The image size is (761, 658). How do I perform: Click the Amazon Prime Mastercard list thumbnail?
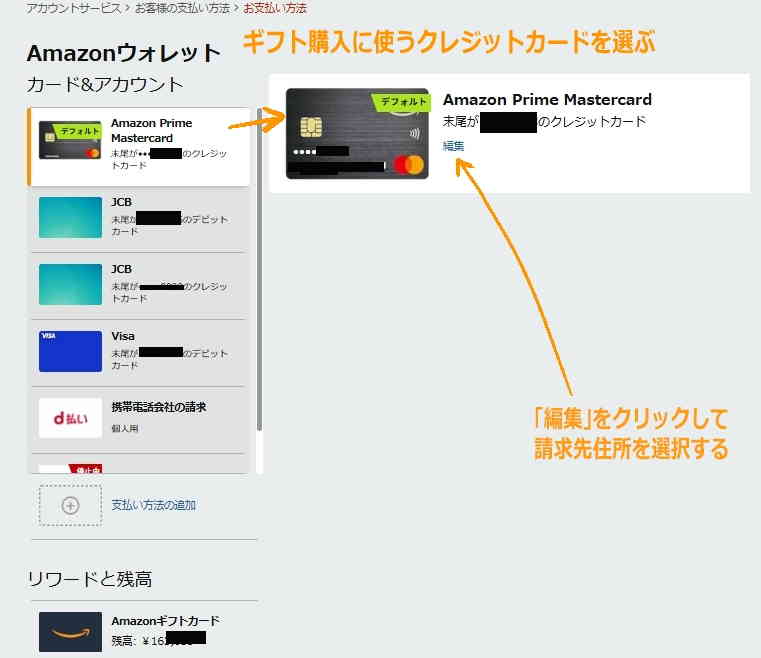(70, 140)
